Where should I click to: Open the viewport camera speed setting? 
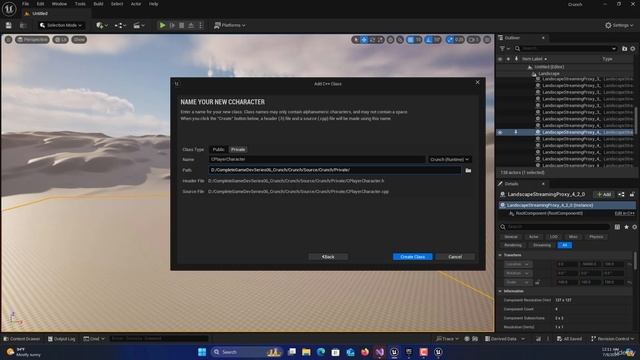point(473,40)
